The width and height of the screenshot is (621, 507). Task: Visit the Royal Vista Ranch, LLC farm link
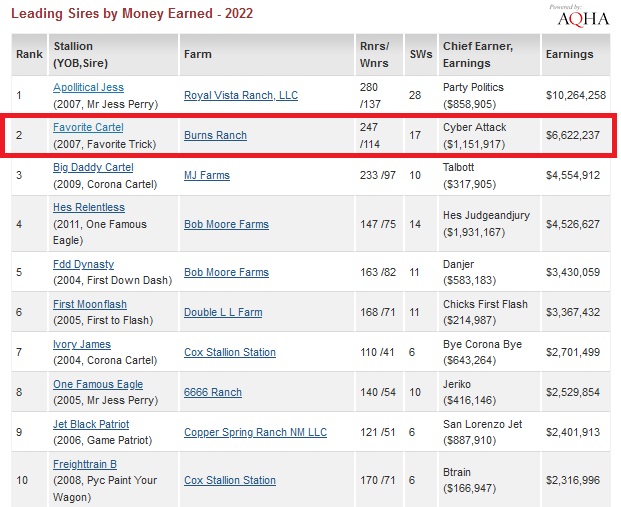[241, 96]
